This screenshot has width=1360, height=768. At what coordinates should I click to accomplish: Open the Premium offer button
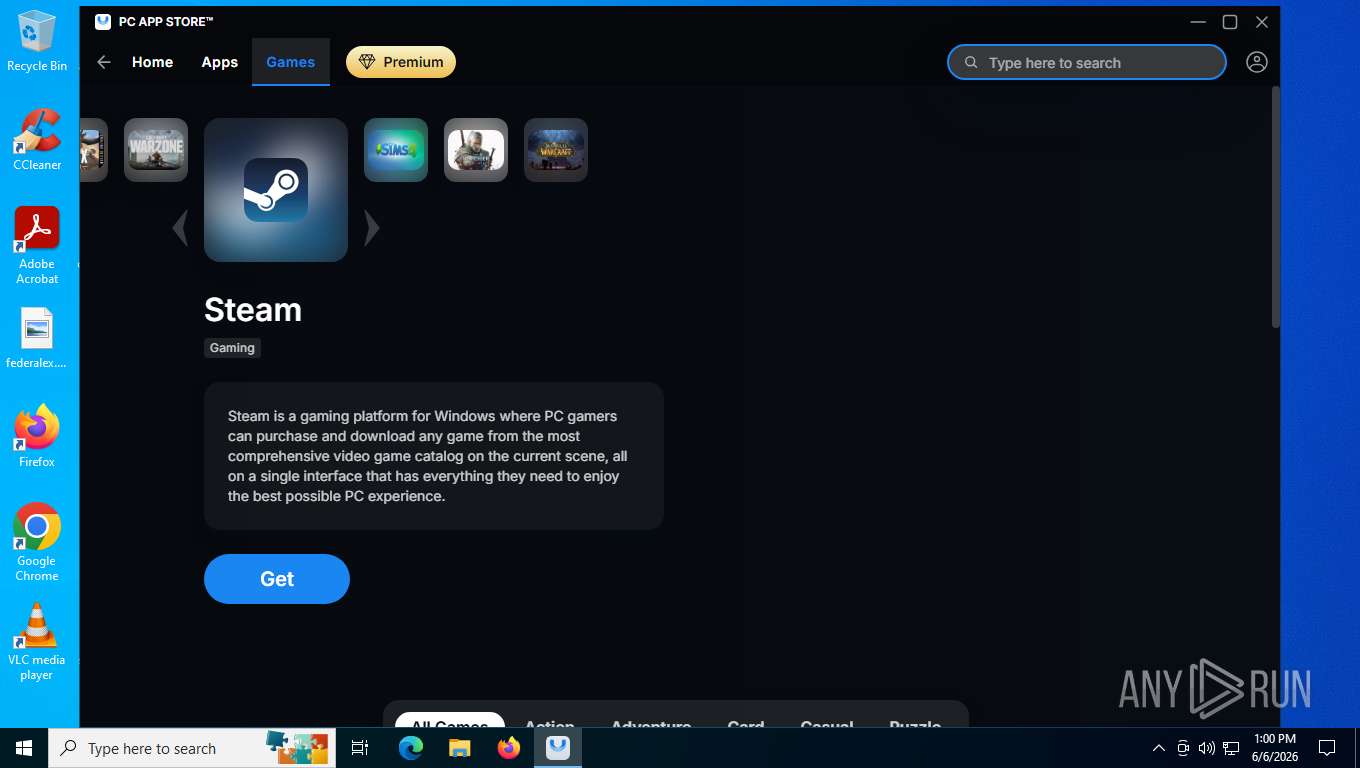(401, 62)
